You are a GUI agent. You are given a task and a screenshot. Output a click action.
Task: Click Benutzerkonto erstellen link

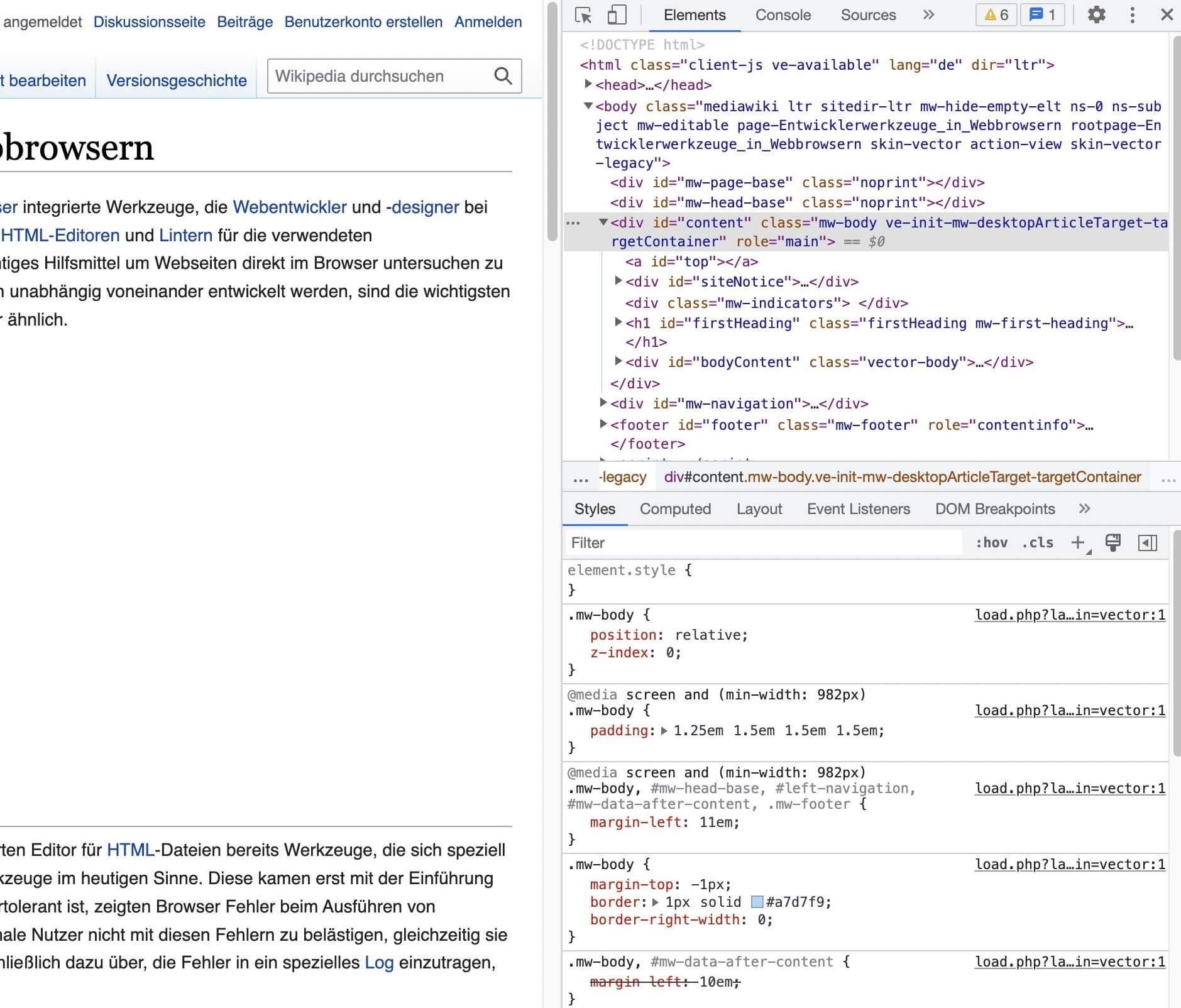363,22
